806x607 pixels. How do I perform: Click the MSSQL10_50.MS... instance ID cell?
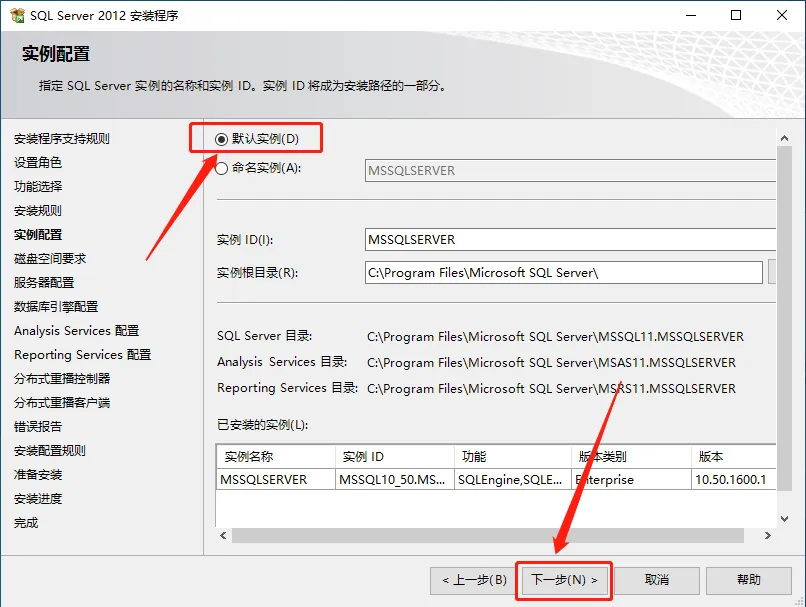[394, 480]
